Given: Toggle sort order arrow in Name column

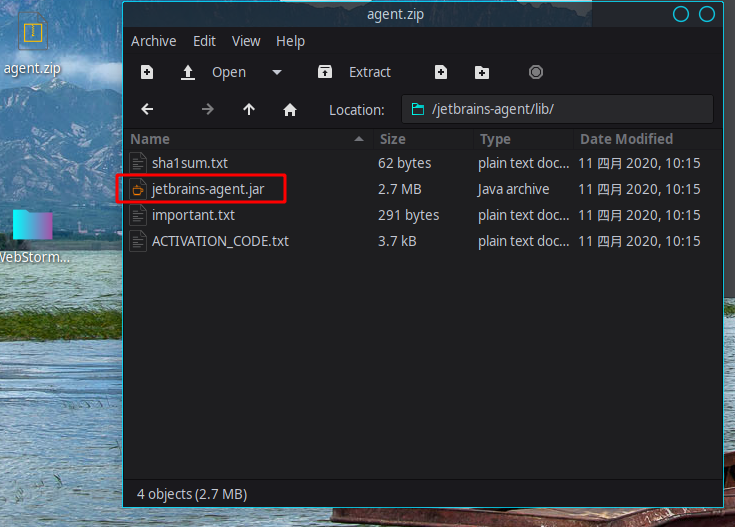Looking at the screenshot, I should tap(359, 139).
